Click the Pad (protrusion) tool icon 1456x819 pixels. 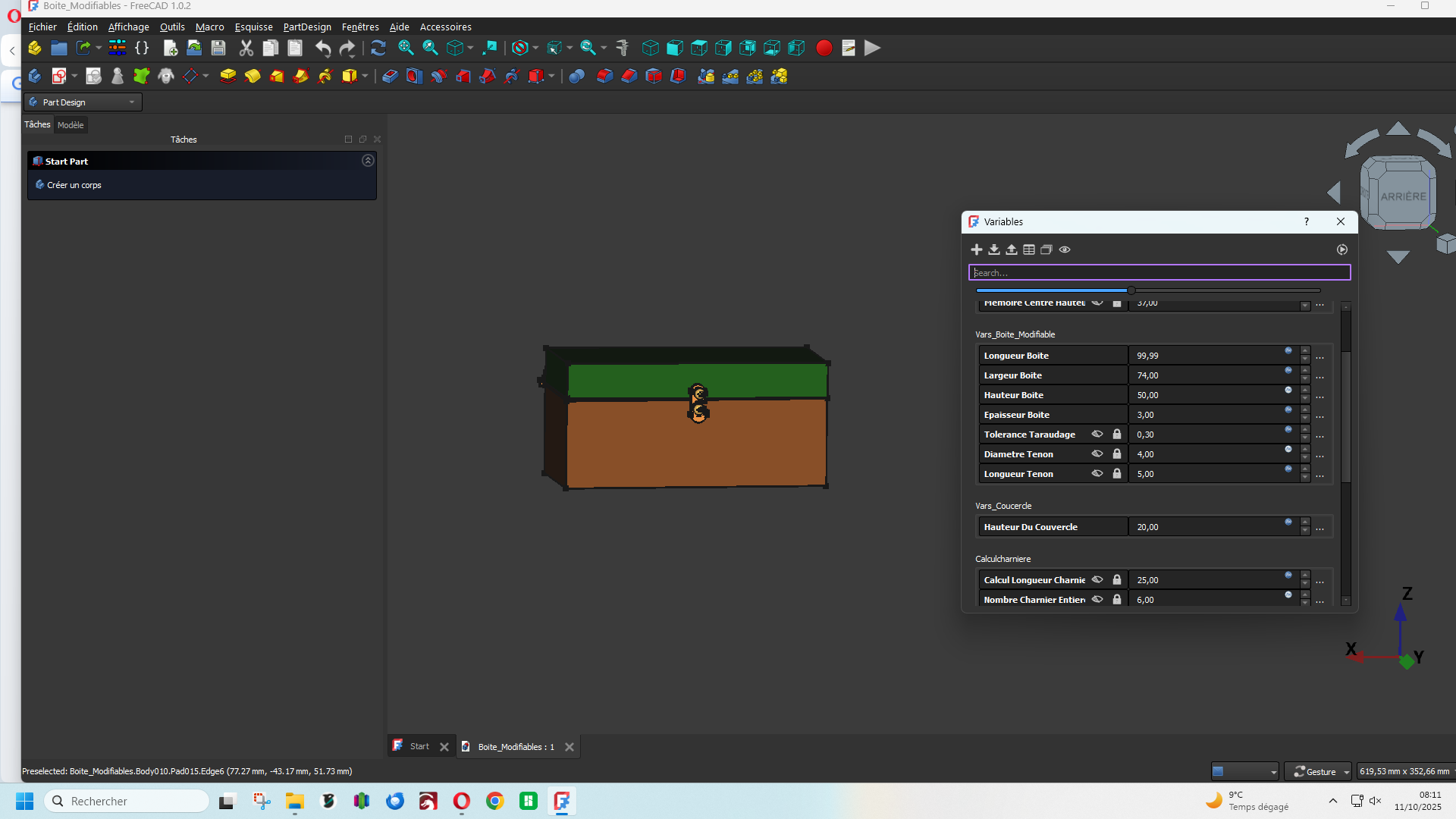(x=227, y=76)
